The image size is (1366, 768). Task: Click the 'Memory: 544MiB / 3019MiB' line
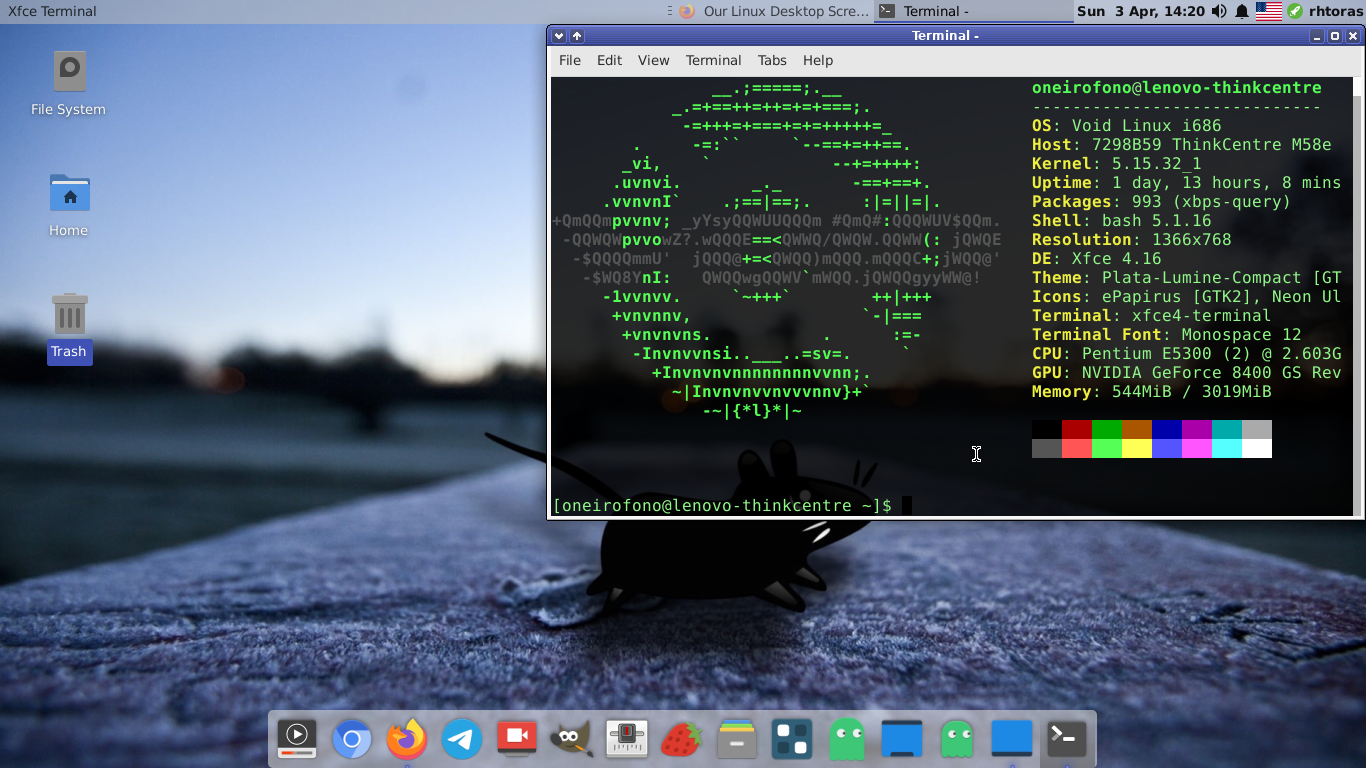point(1152,392)
